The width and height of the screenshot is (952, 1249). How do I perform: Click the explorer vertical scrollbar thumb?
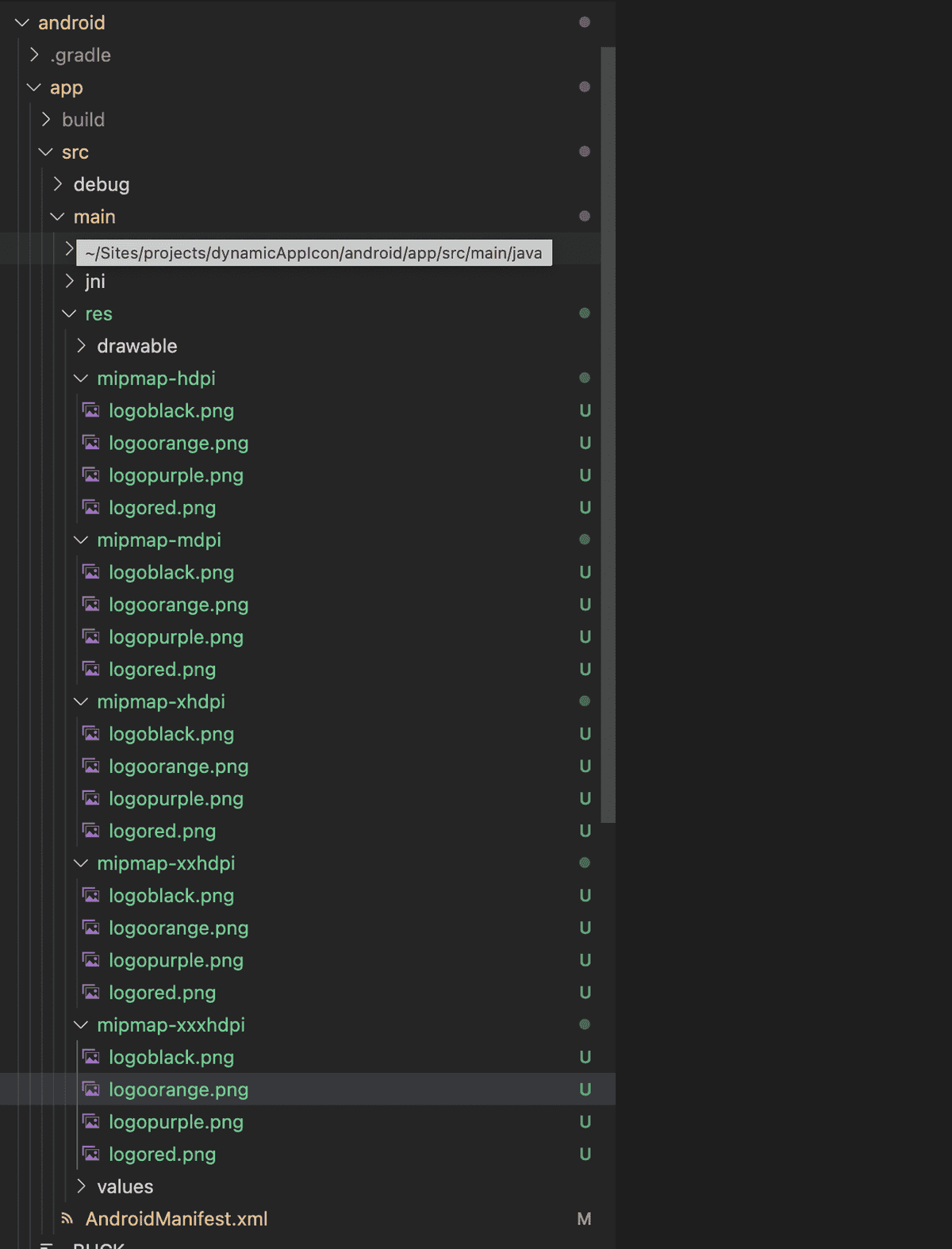pyautogui.click(x=608, y=435)
